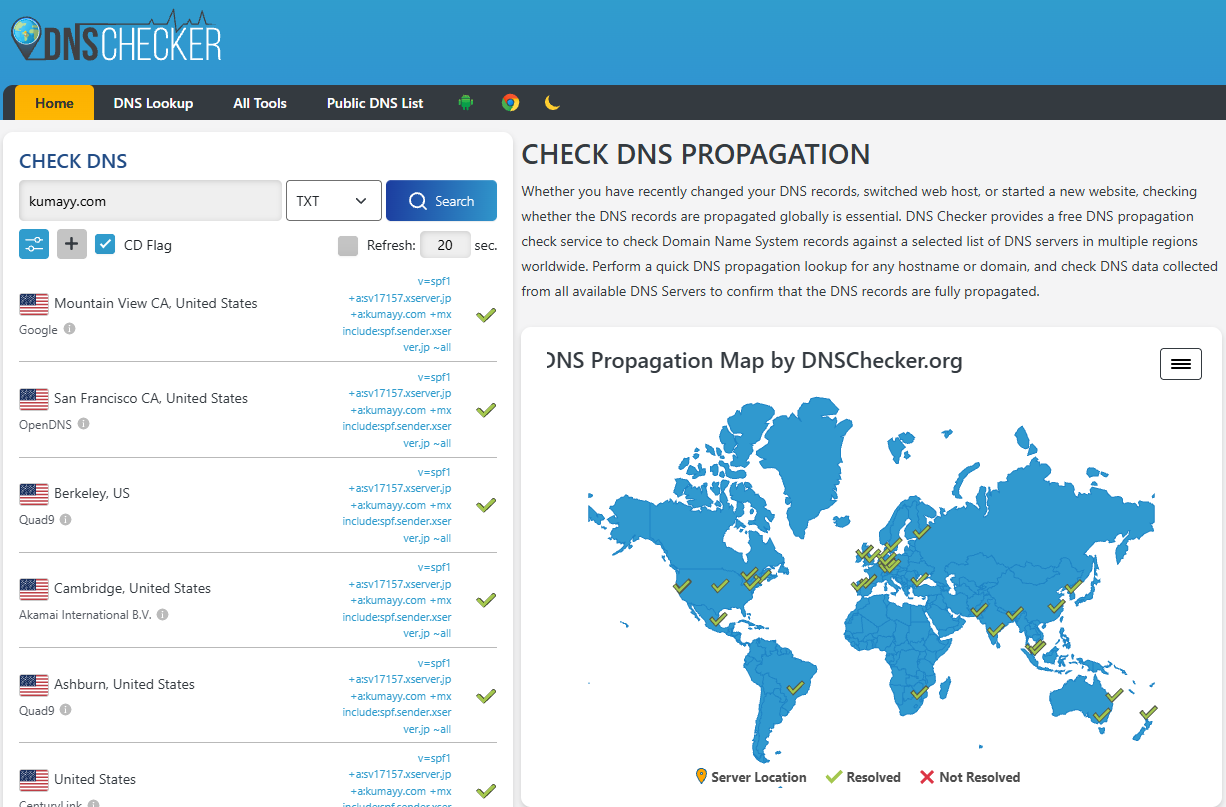Viewport: 1226px width, 807px height.
Task: Toggle the Not Resolved legend item
Action: pyautogui.click(x=969, y=777)
